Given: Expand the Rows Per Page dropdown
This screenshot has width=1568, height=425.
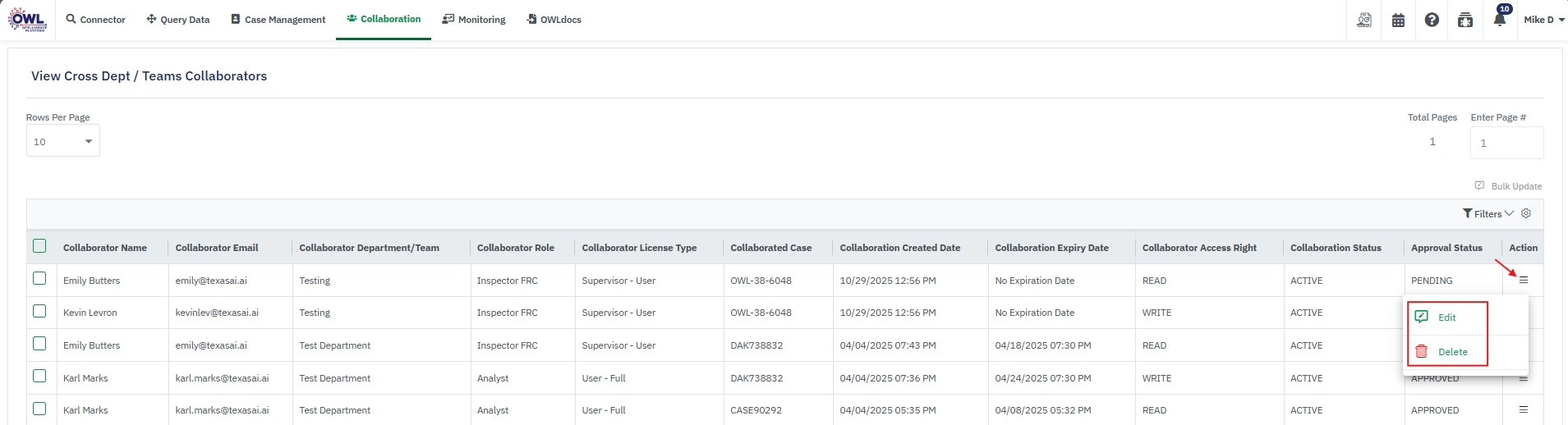Looking at the screenshot, I should click(63, 142).
